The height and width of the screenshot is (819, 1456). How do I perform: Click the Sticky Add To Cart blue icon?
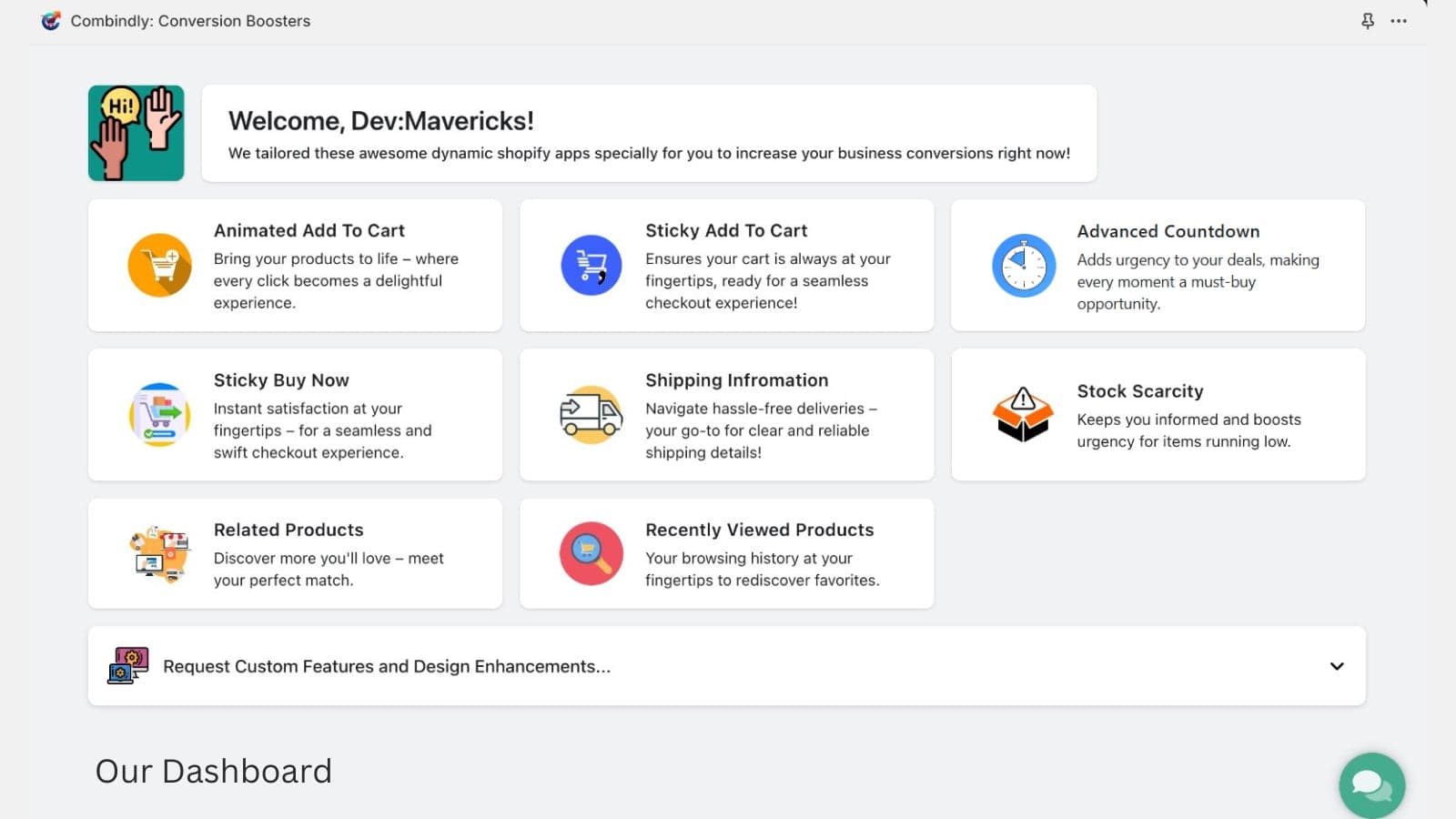(x=591, y=266)
